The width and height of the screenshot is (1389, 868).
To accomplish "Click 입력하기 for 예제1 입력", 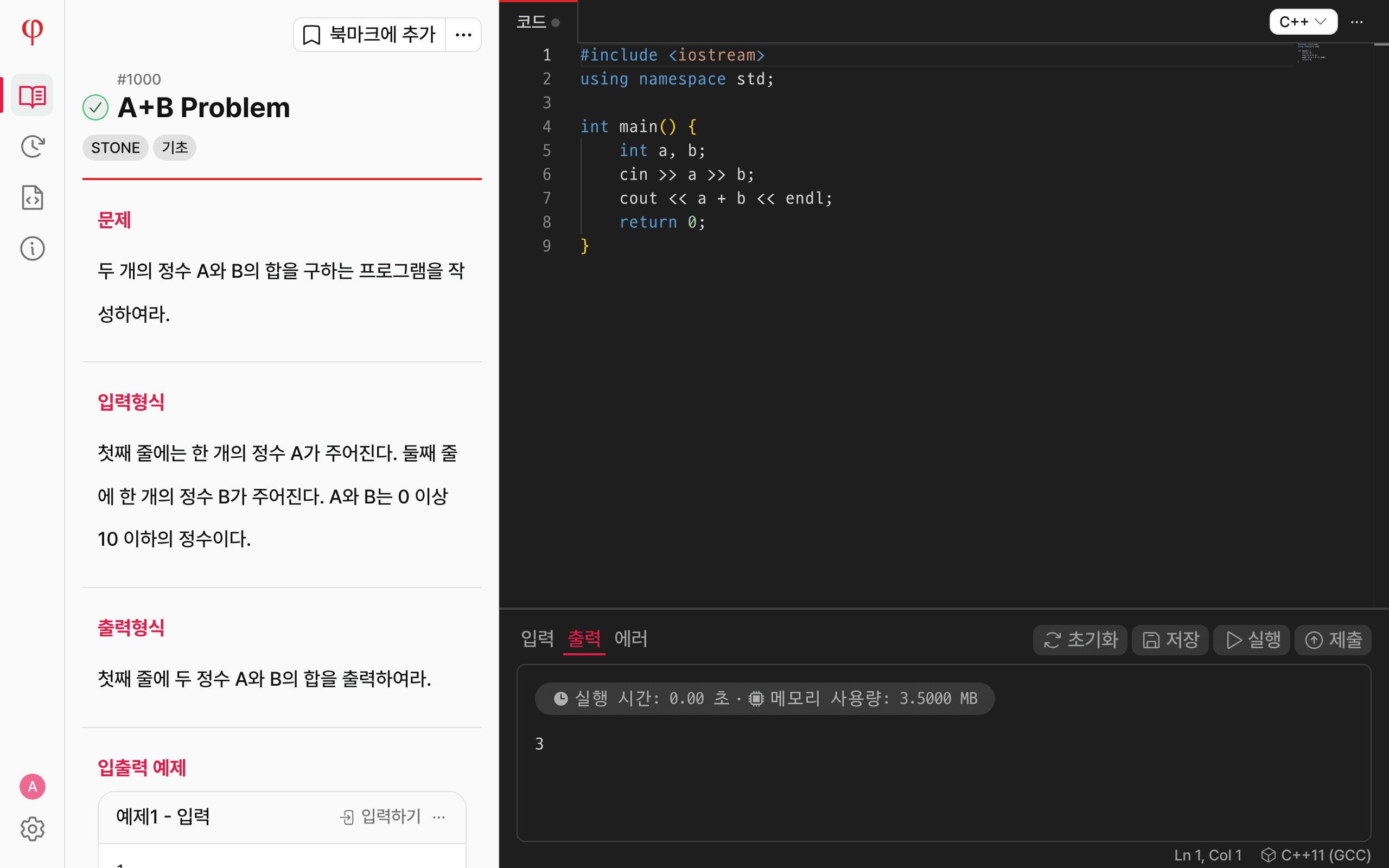I will (x=380, y=816).
